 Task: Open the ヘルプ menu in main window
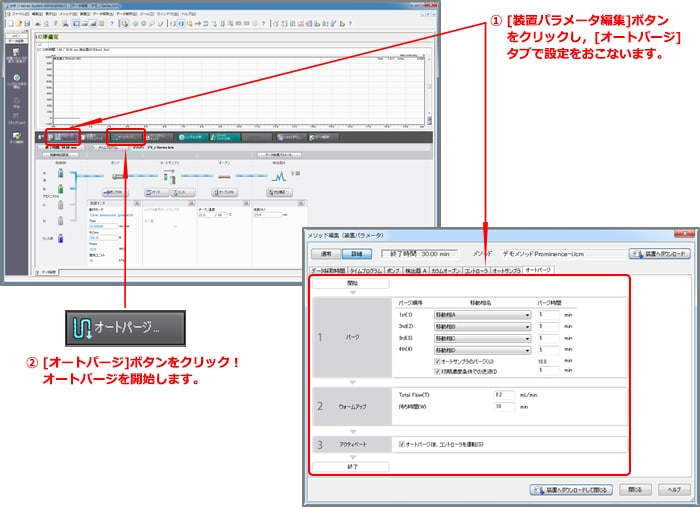[x=188, y=14]
